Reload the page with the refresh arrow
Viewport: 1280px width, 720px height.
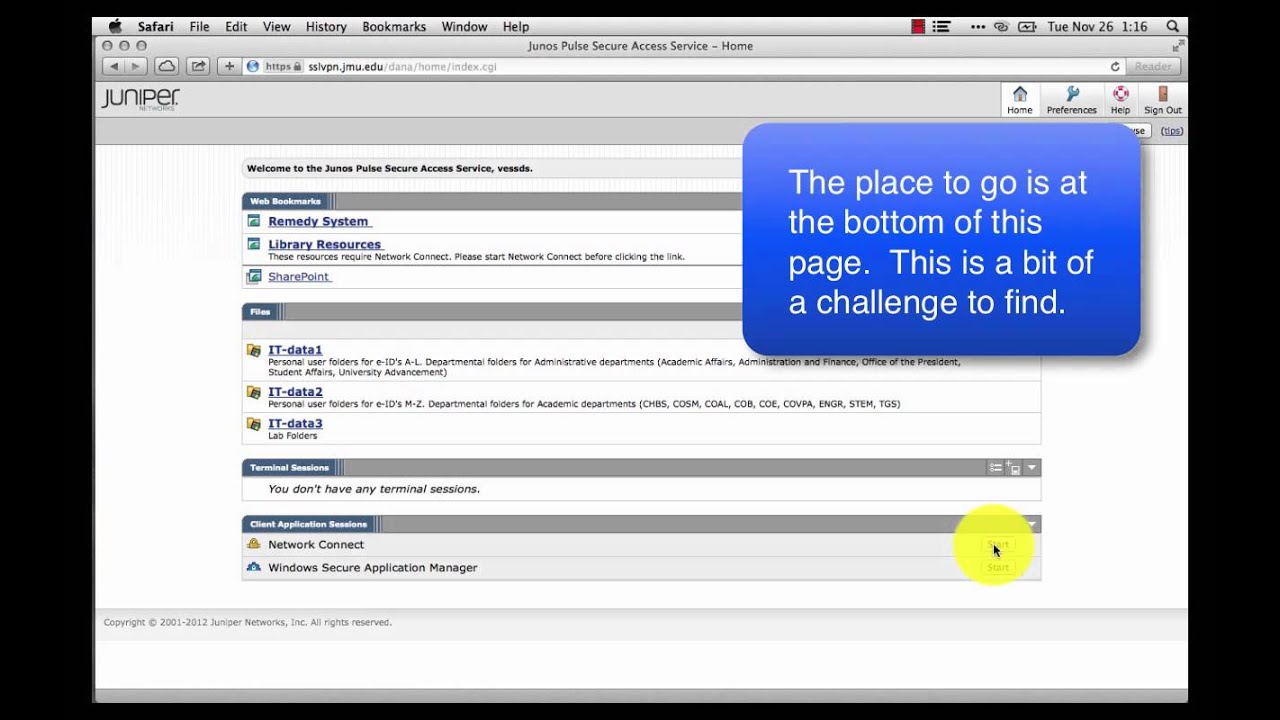coord(1115,67)
